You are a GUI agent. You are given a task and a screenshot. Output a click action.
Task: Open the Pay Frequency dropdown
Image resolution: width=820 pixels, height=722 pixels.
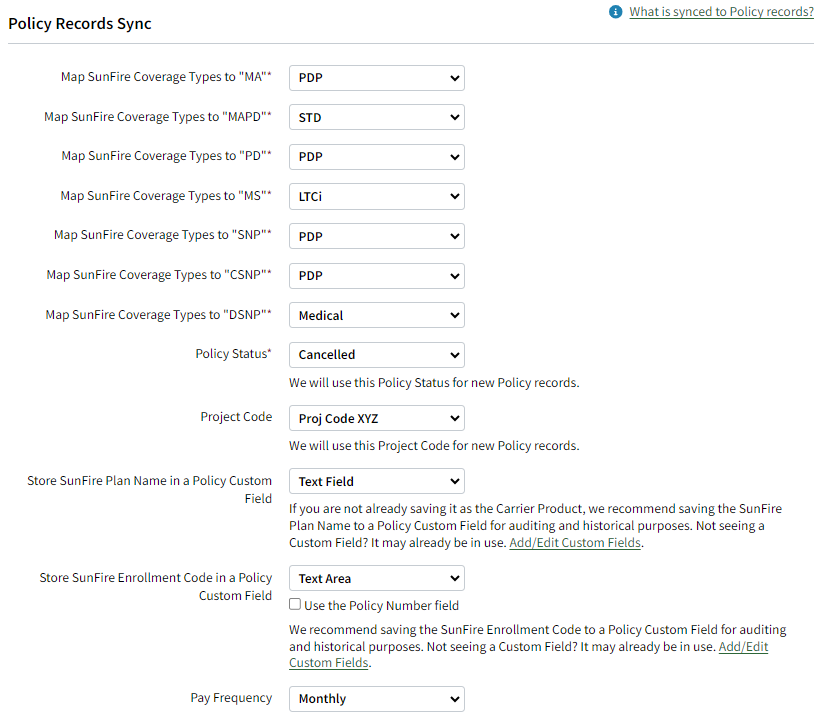[x=377, y=699]
